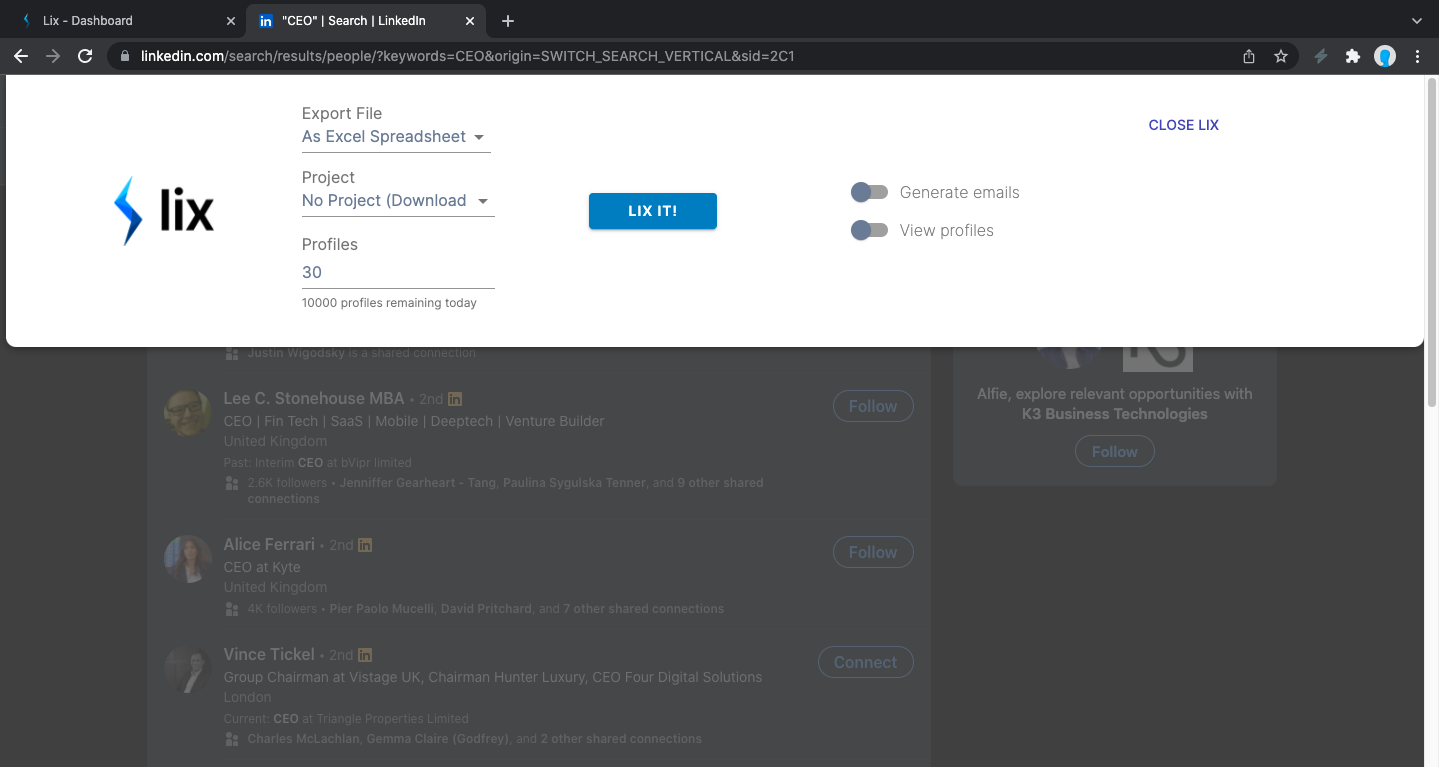
Task: Open Alice Ferrari profile name
Action: 269,544
